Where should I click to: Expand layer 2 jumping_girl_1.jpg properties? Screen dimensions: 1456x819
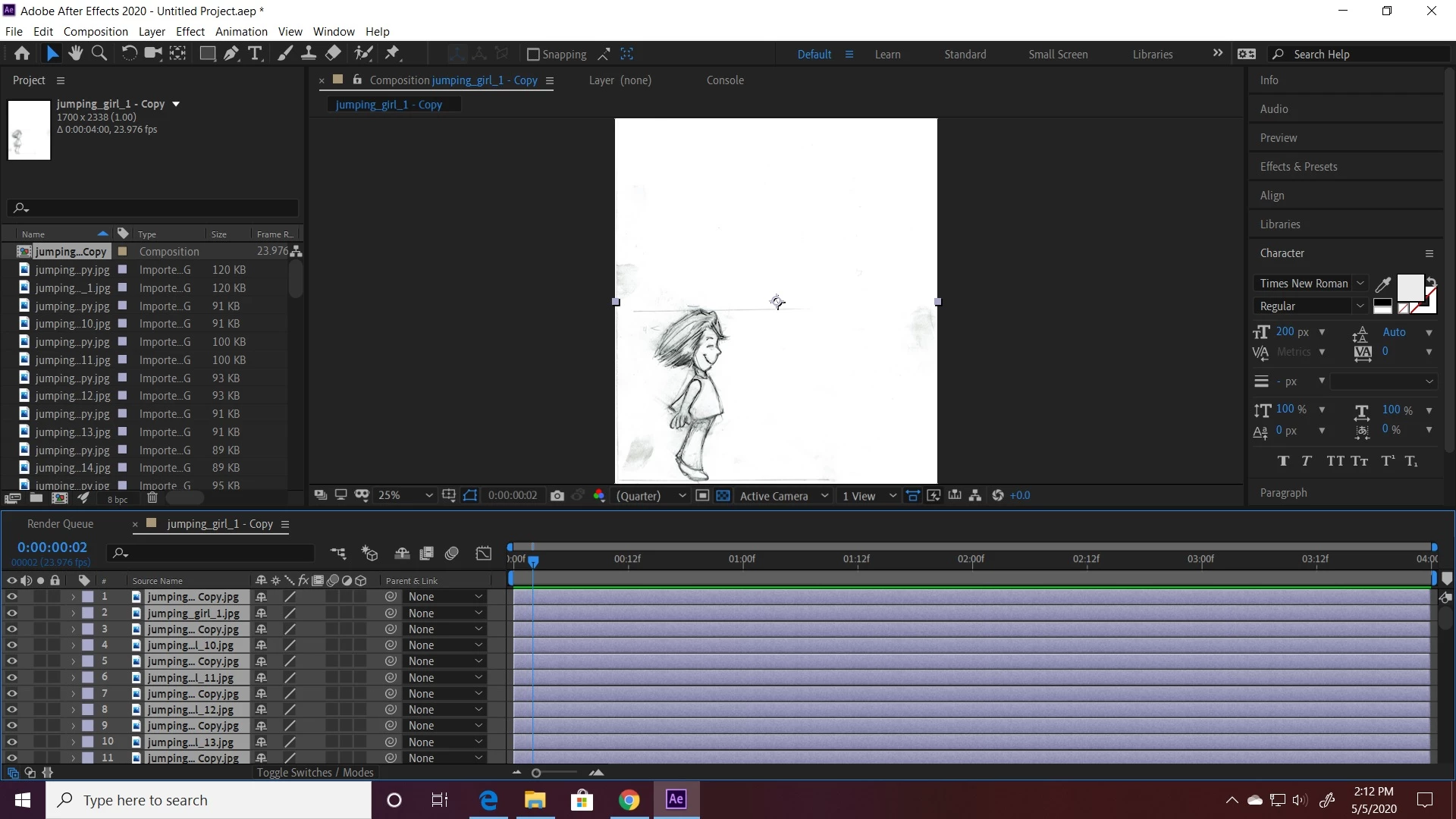[74, 613]
